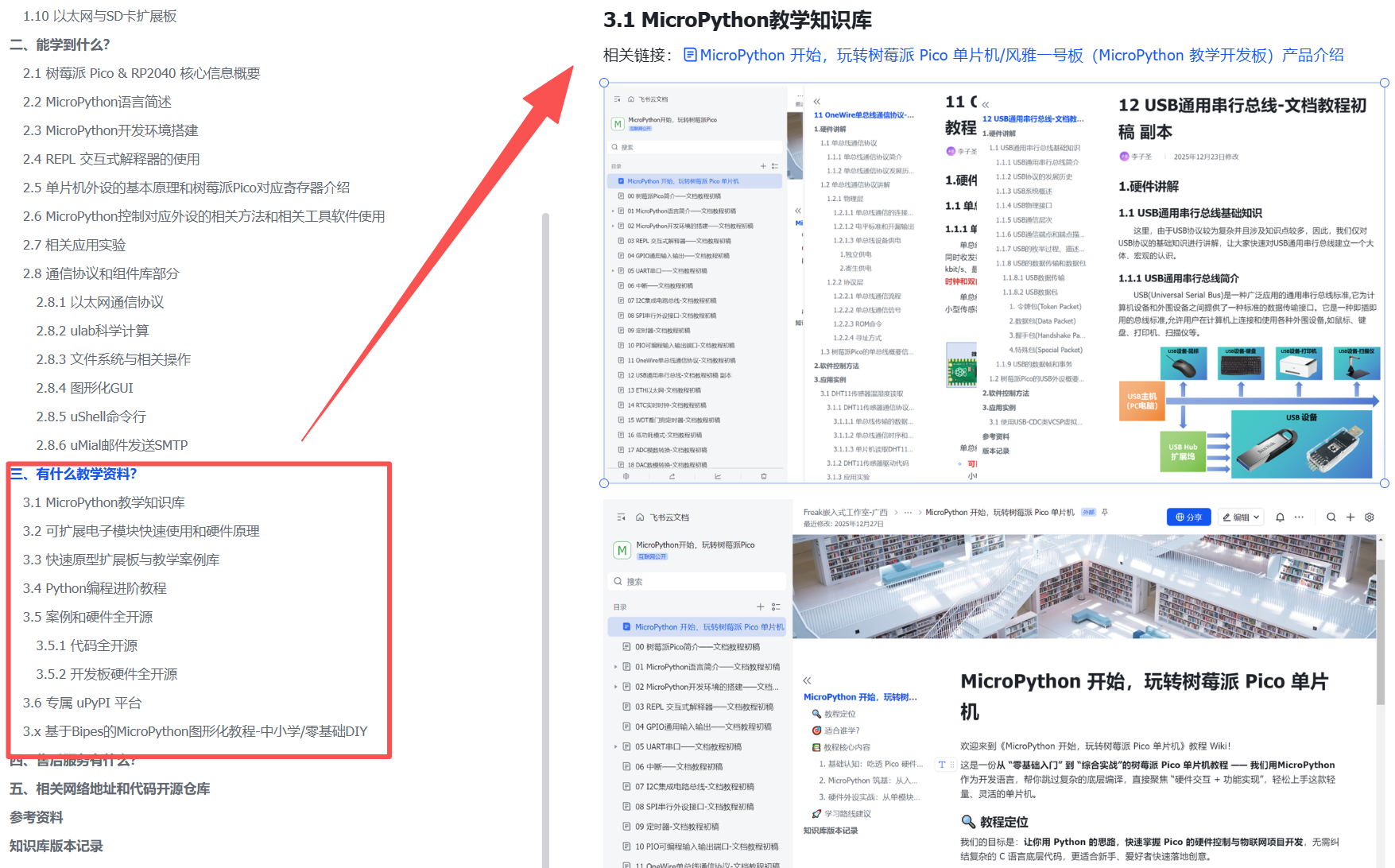Click the blue 分享 share button
This screenshot has width=1395, height=868.
pyautogui.click(x=1188, y=517)
